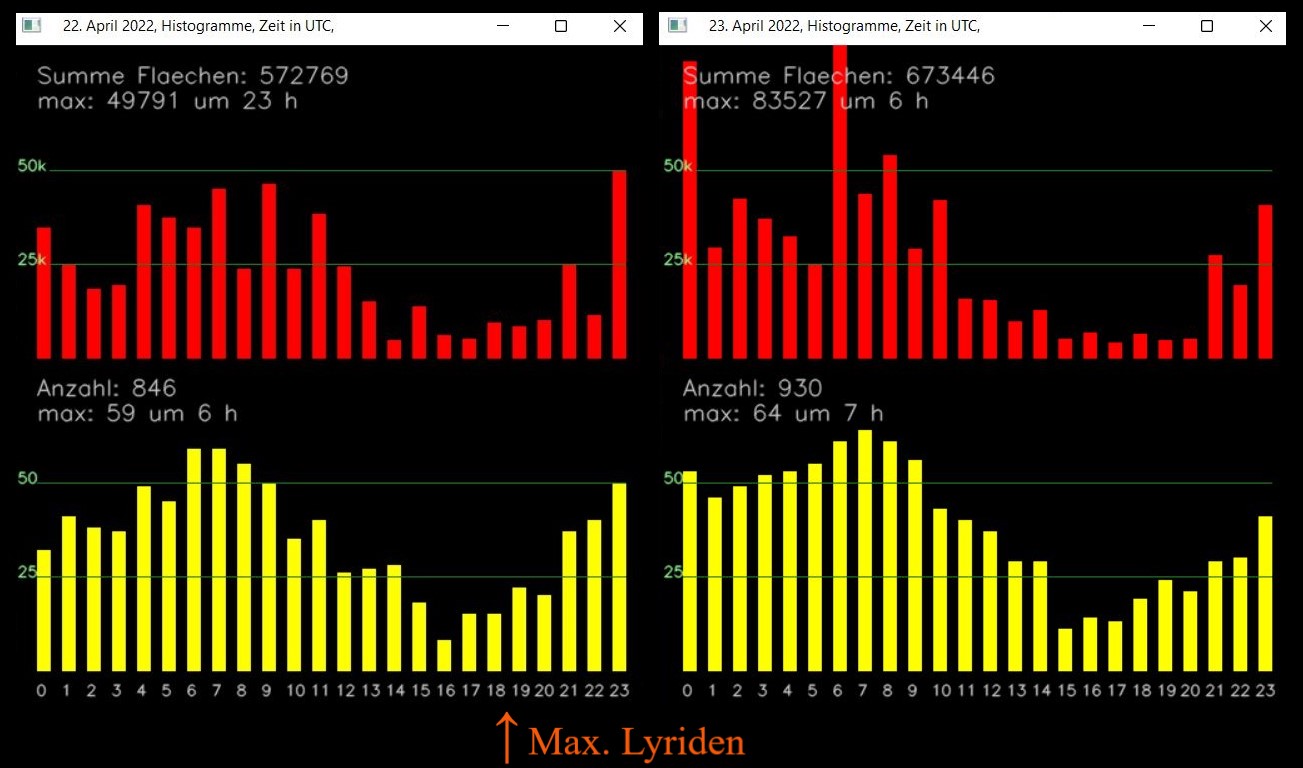Click the max: 83527 um 6 h label
The width and height of the screenshot is (1303, 768).
(x=805, y=101)
